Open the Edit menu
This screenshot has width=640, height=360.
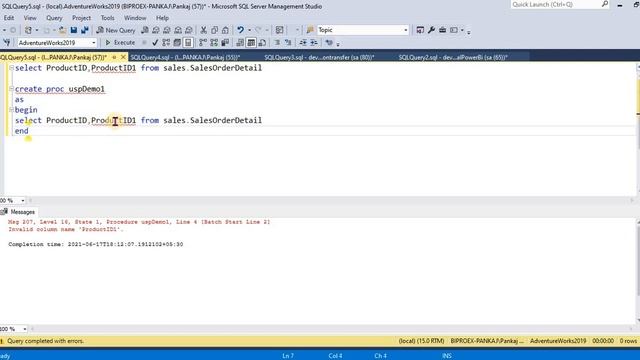[9, 18]
